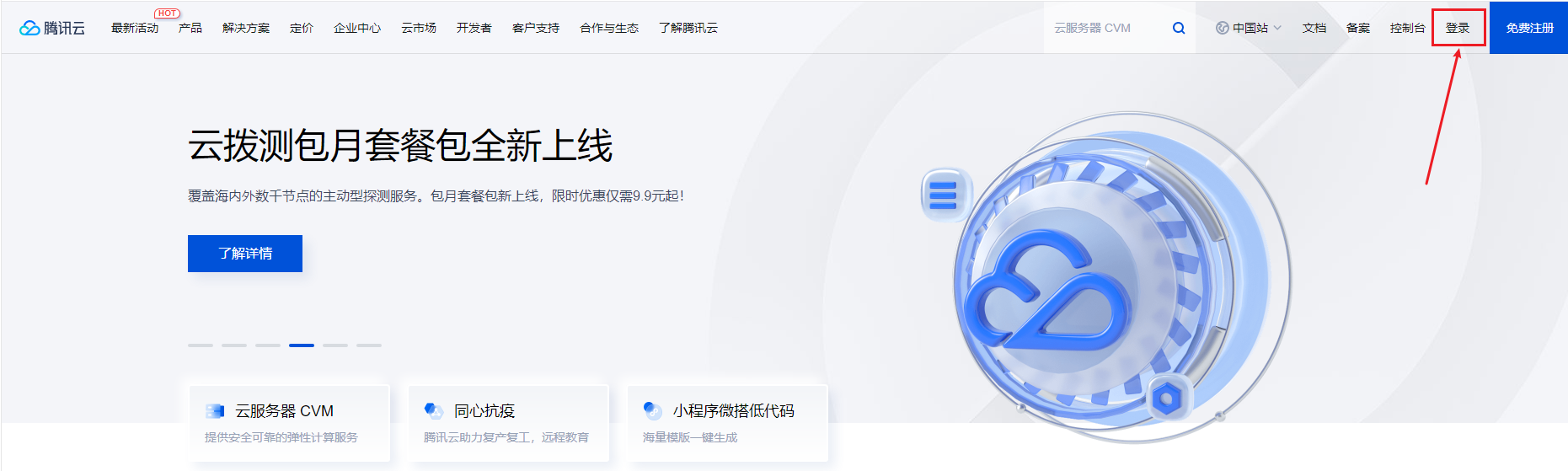Click the large cloud illustration image

(1121, 278)
